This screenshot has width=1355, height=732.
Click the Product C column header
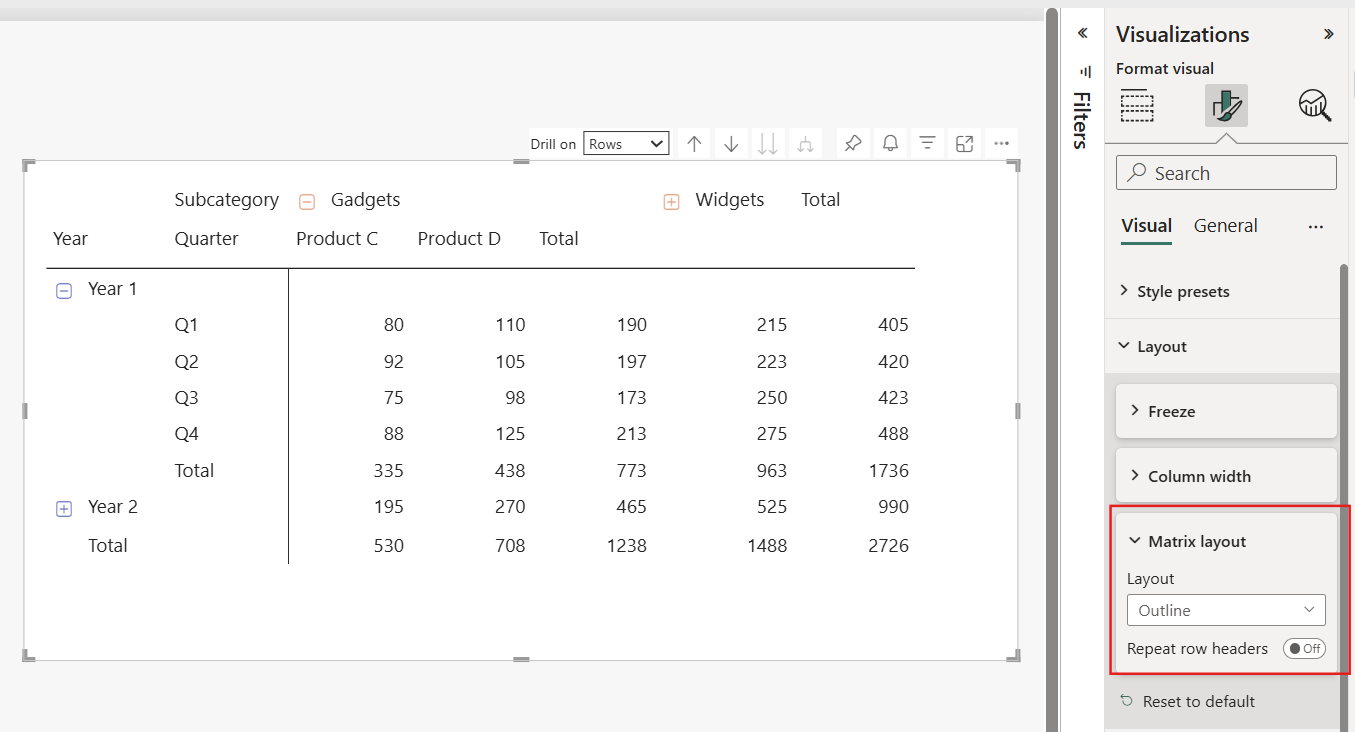337,239
